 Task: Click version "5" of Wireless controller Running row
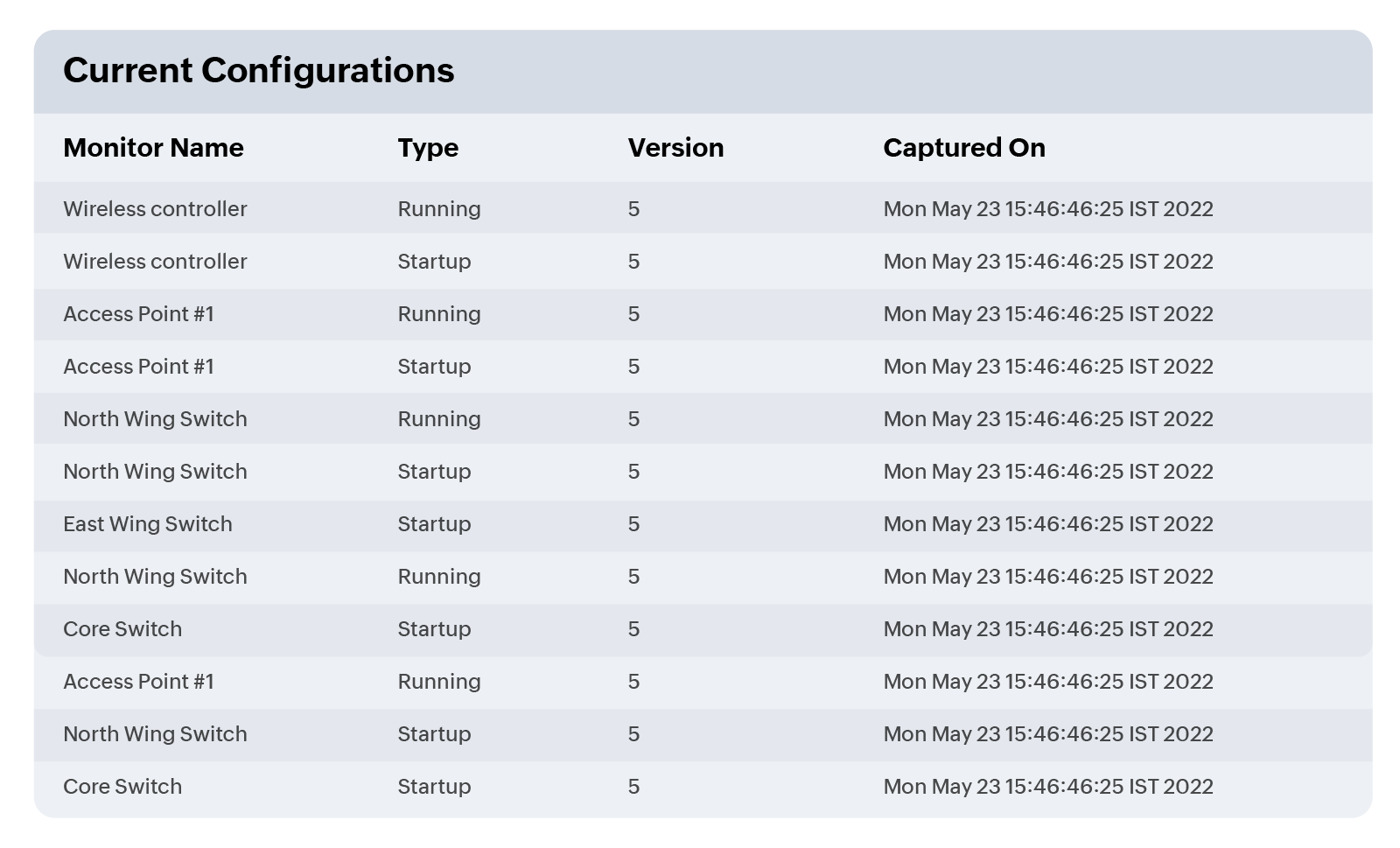click(x=633, y=209)
